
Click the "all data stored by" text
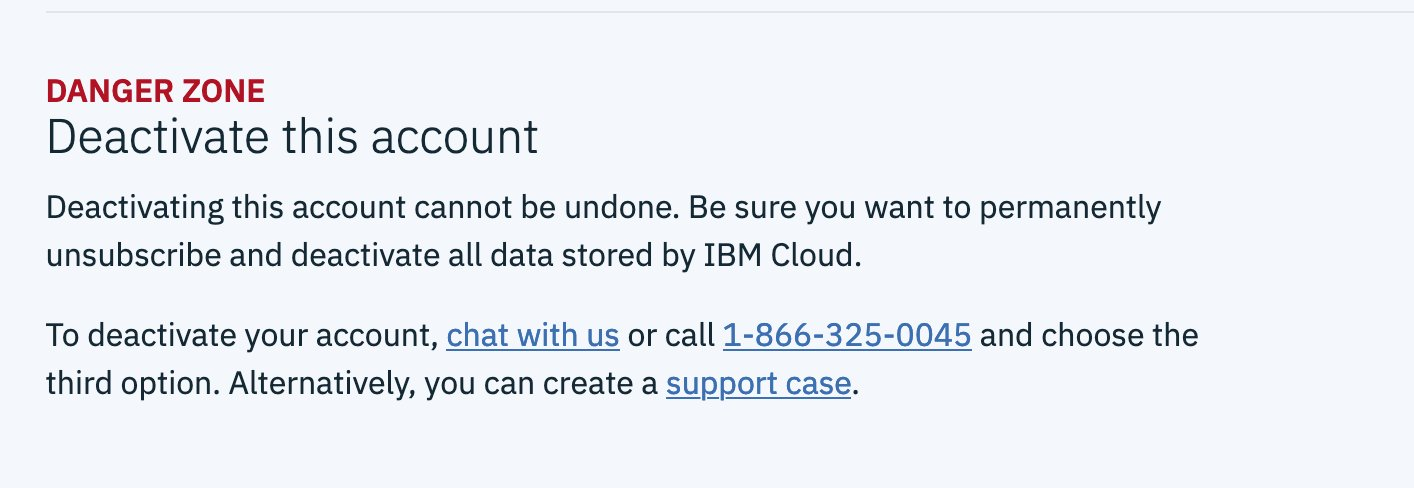pyautogui.click(x=580, y=255)
